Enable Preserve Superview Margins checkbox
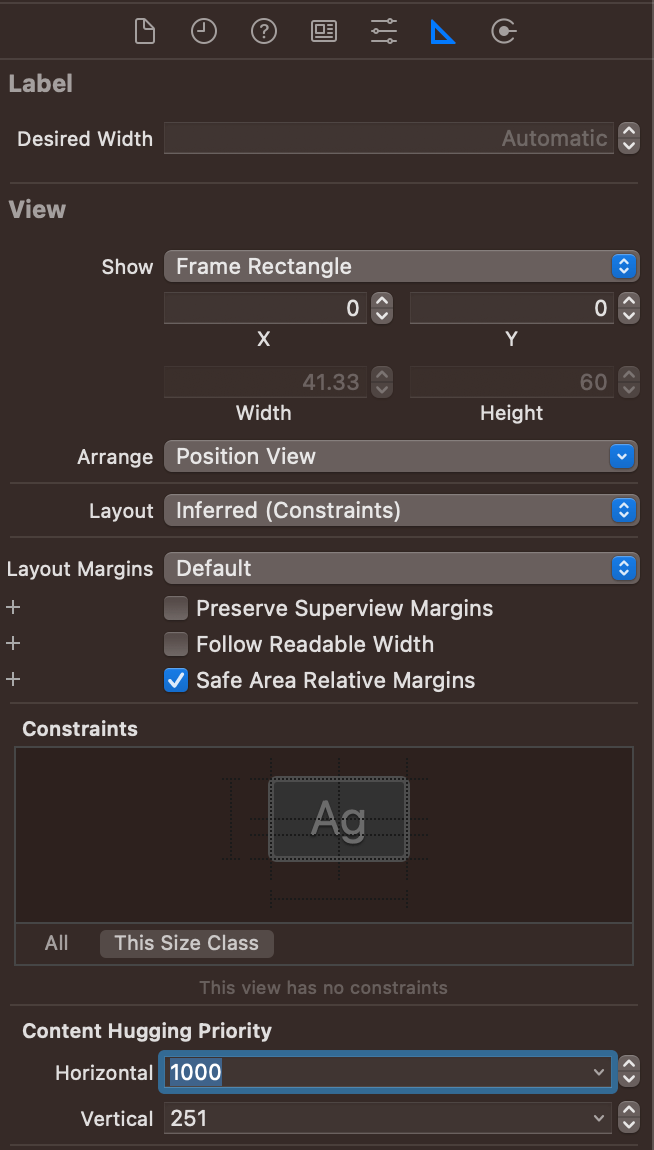The height and width of the screenshot is (1150, 654). point(176,608)
